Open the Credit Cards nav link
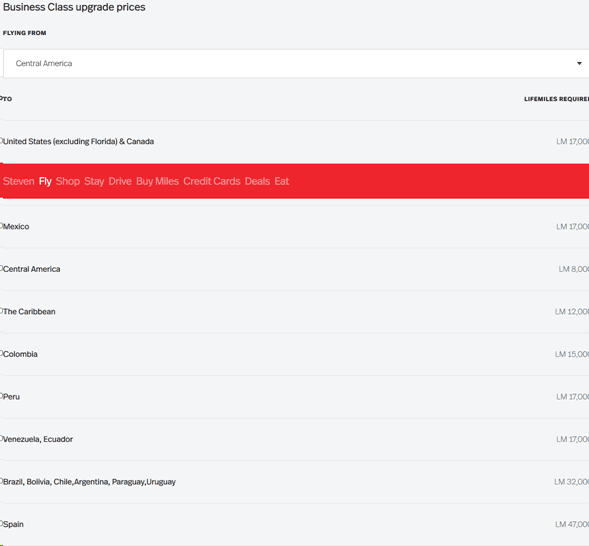This screenshot has width=589, height=546. 212,181
